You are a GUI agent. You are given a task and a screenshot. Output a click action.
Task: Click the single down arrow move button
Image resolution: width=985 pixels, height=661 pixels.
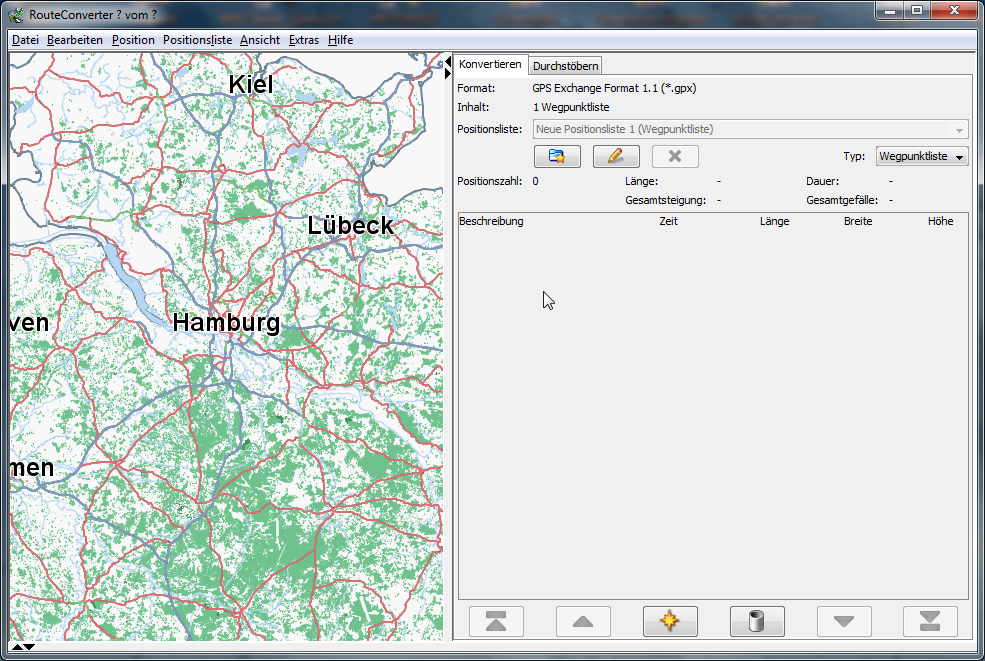point(844,621)
